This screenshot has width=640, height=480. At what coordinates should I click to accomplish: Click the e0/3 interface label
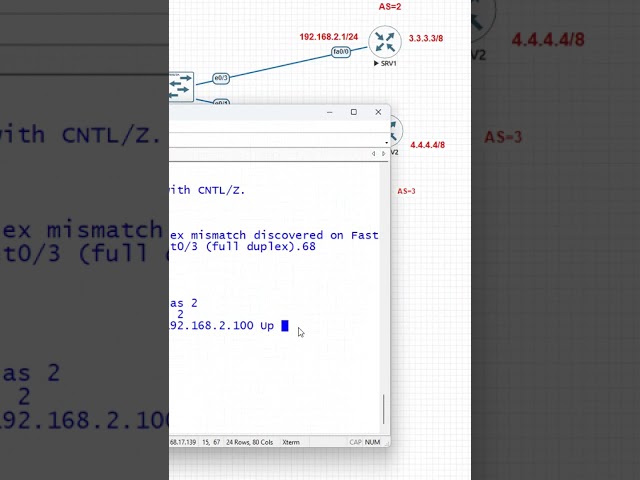(x=221, y=78)
